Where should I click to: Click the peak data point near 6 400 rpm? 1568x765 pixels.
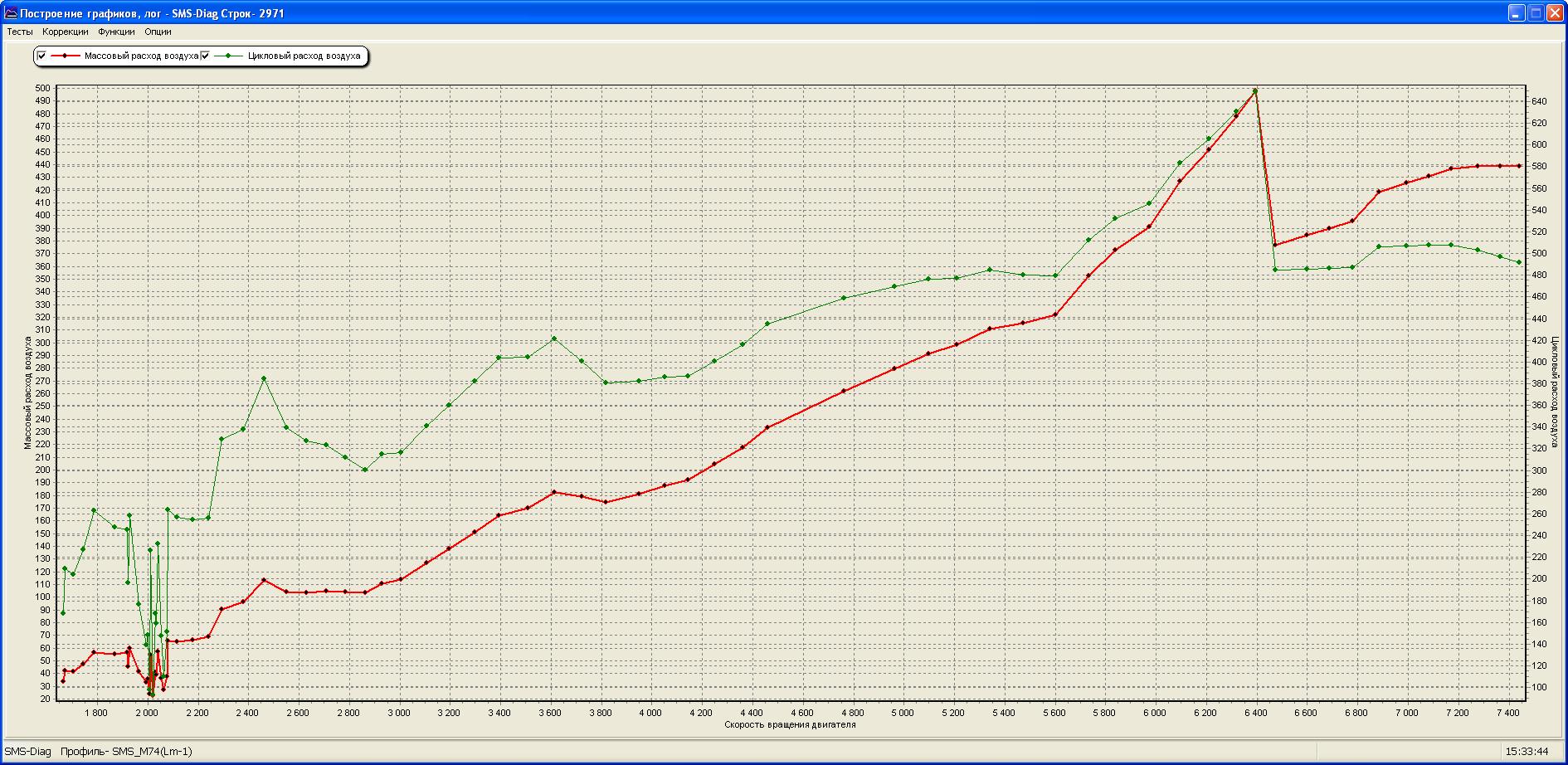tap(1255, 90)
